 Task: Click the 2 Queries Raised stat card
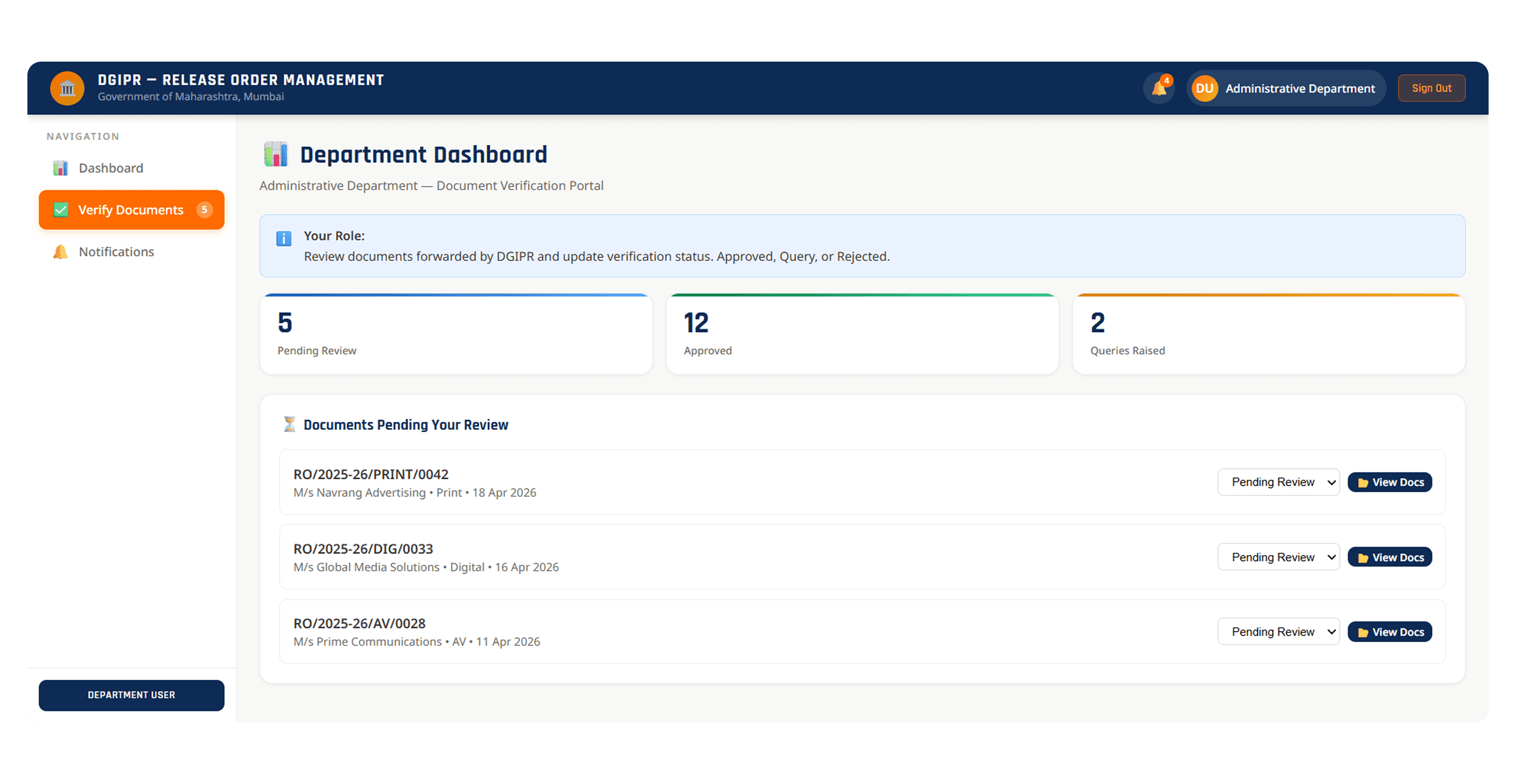[x=1268, y=333]
